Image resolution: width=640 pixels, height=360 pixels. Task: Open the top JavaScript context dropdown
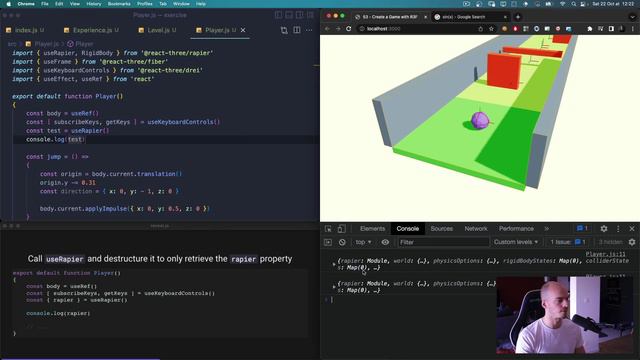coord(363,242)
